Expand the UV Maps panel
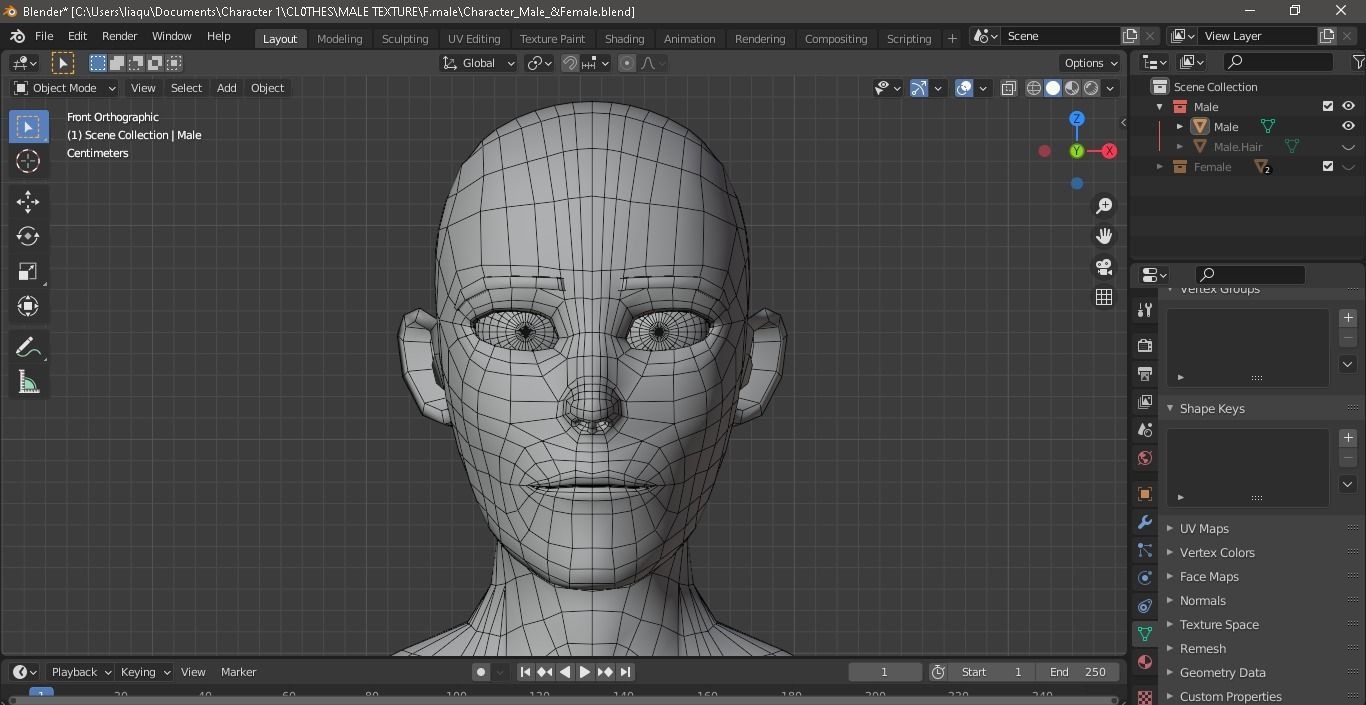This screenshot has width=1366, height=705. [x=1170, y=529]
